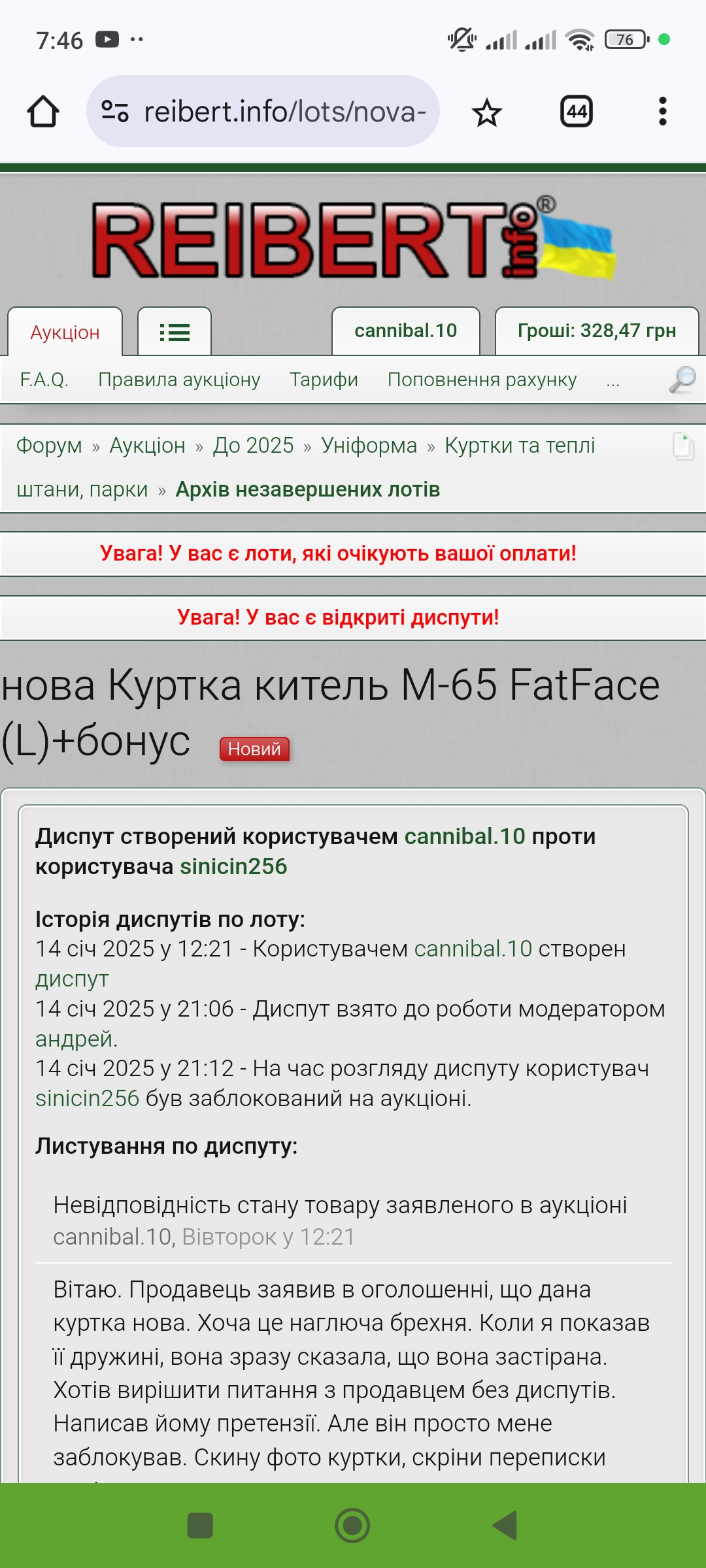706x1568 pixels.
Task: Tap the muted bell status icon
Action: pos(462,40)
